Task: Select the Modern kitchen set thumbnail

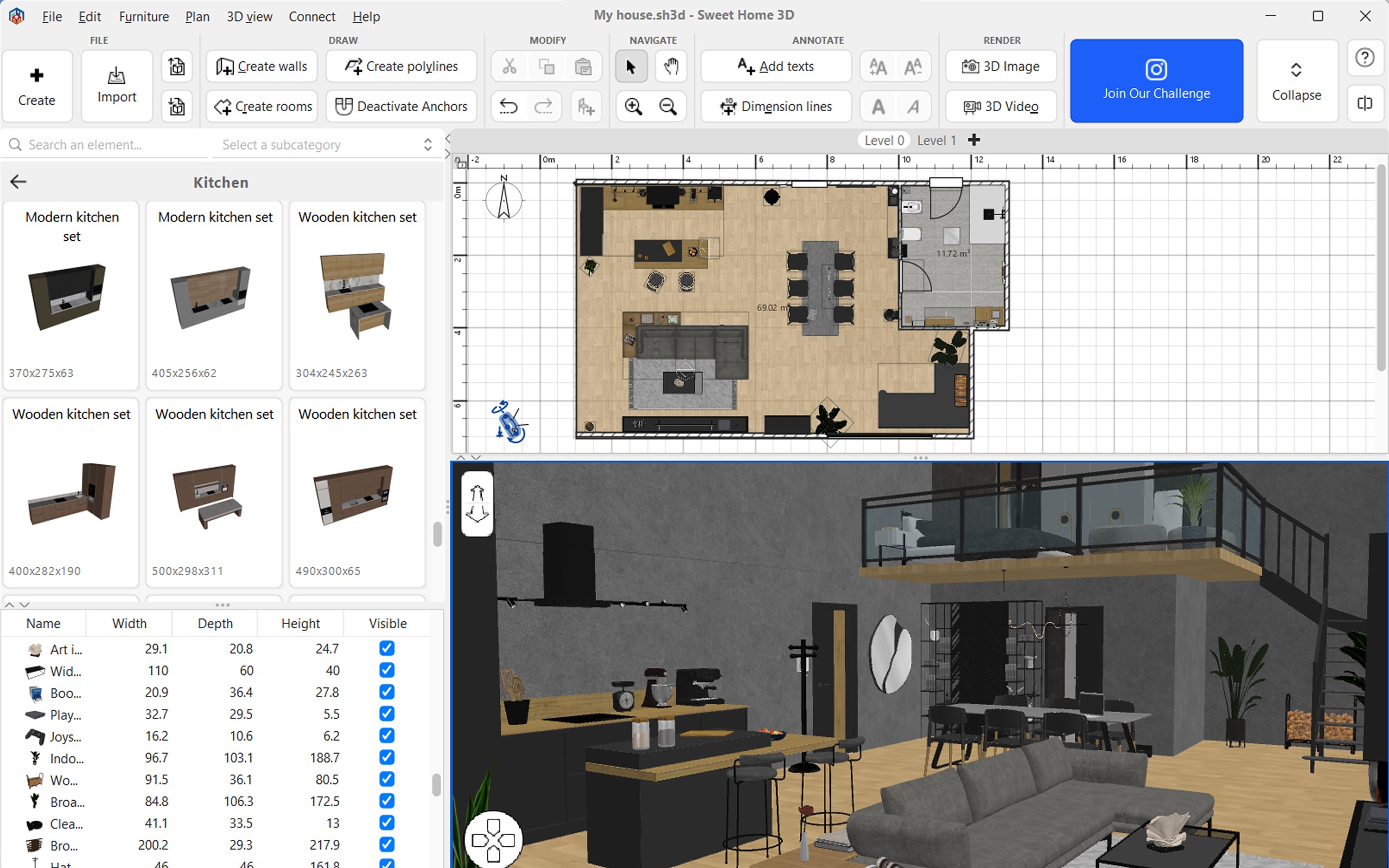Action: (x=71, y=296)
